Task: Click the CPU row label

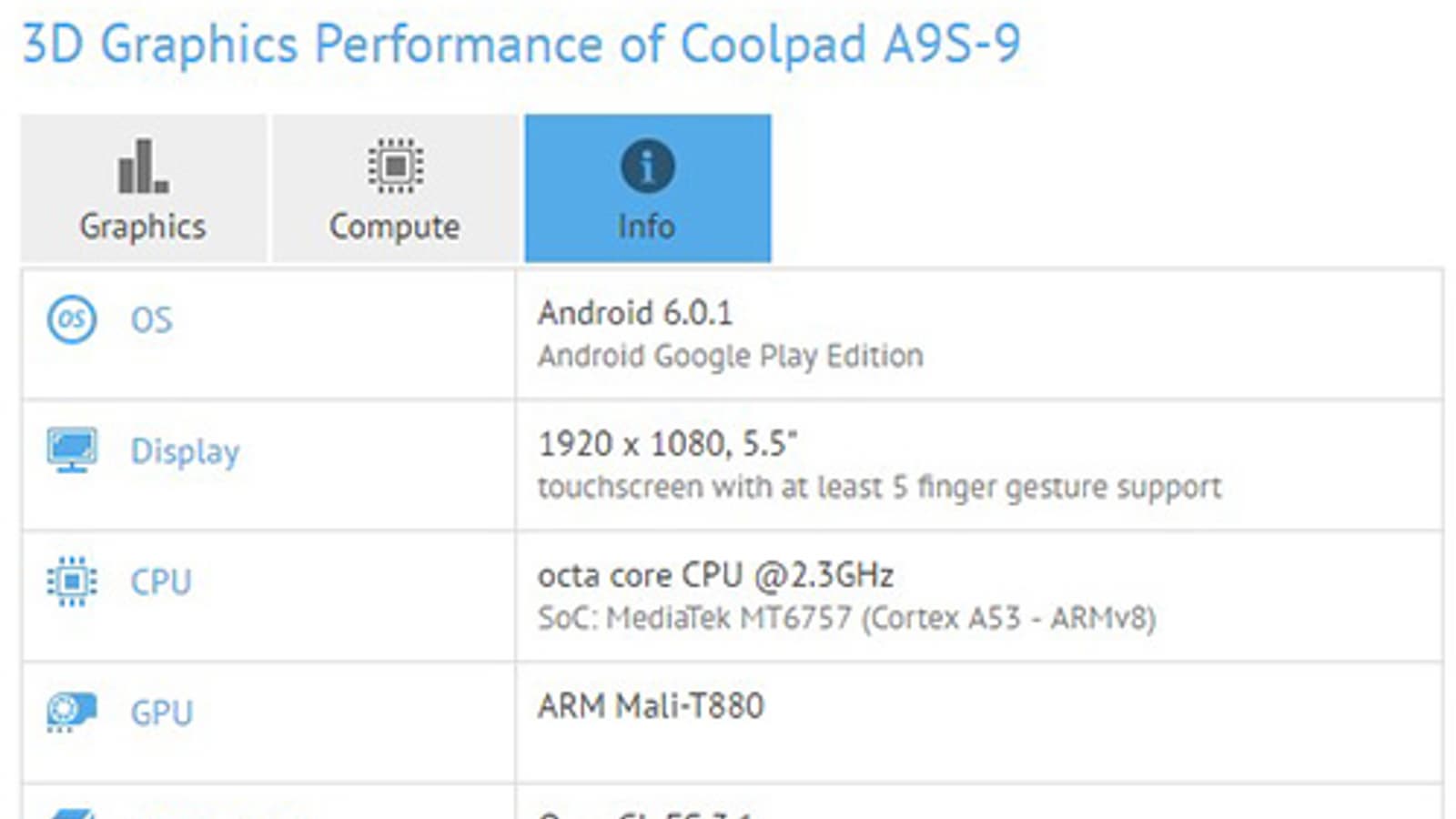Action: click(161, 582)
